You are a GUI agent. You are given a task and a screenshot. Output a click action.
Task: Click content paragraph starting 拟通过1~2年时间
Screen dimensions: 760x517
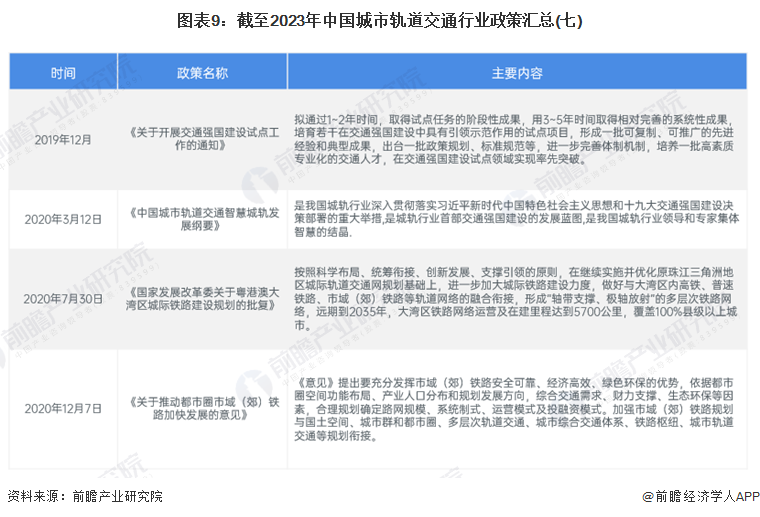coord(514,139)
